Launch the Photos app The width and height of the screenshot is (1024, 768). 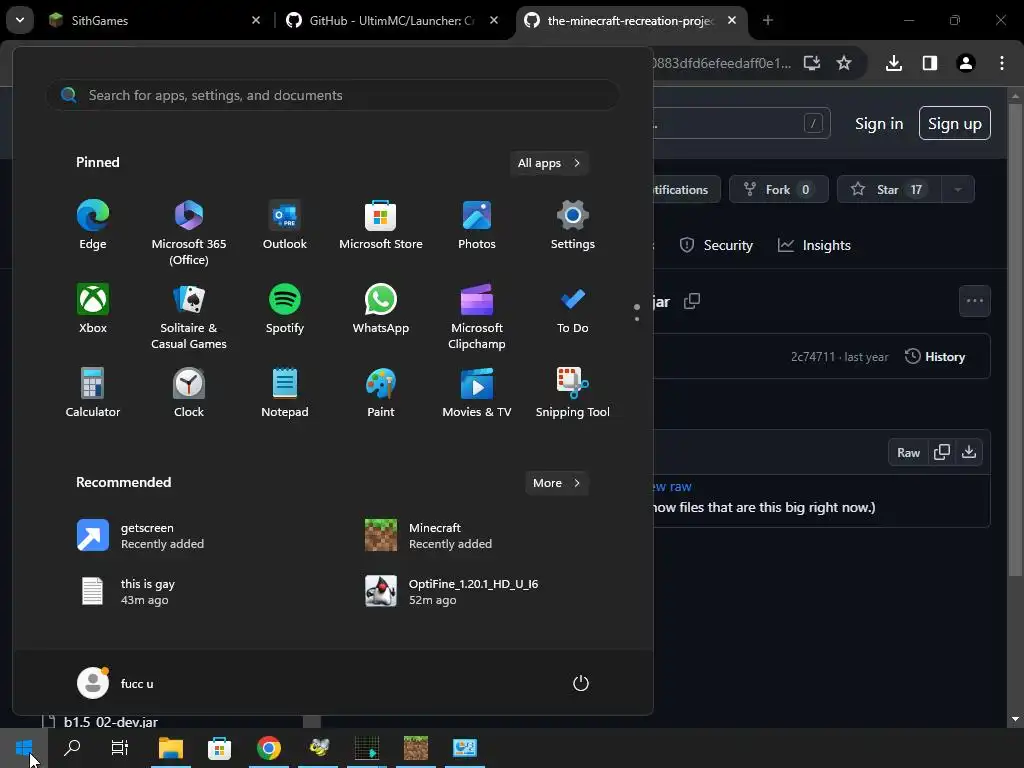[477, 225]
